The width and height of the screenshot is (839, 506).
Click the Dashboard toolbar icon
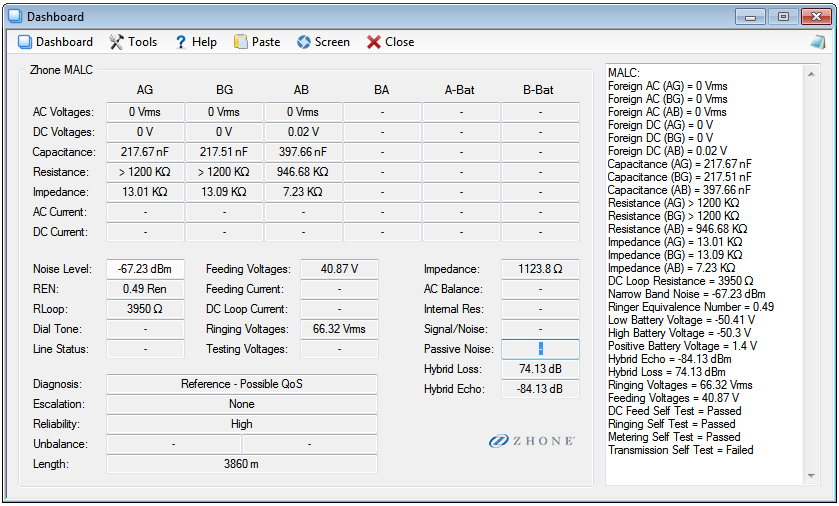26,42
